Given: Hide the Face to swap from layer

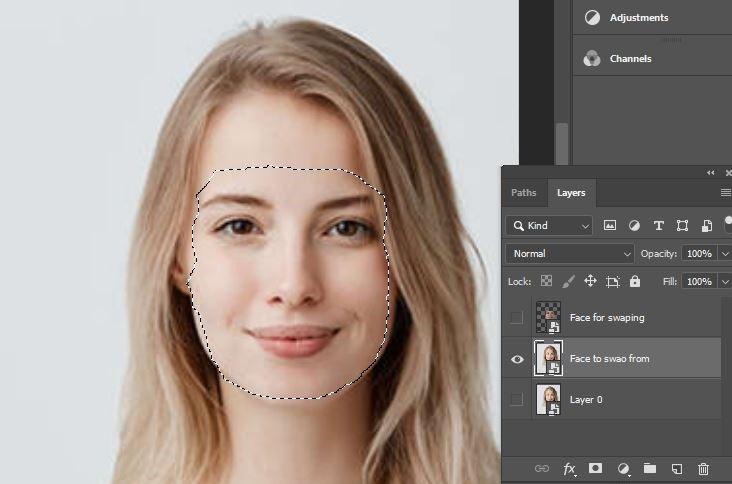Looking at the screenshot, I should 517,359.
